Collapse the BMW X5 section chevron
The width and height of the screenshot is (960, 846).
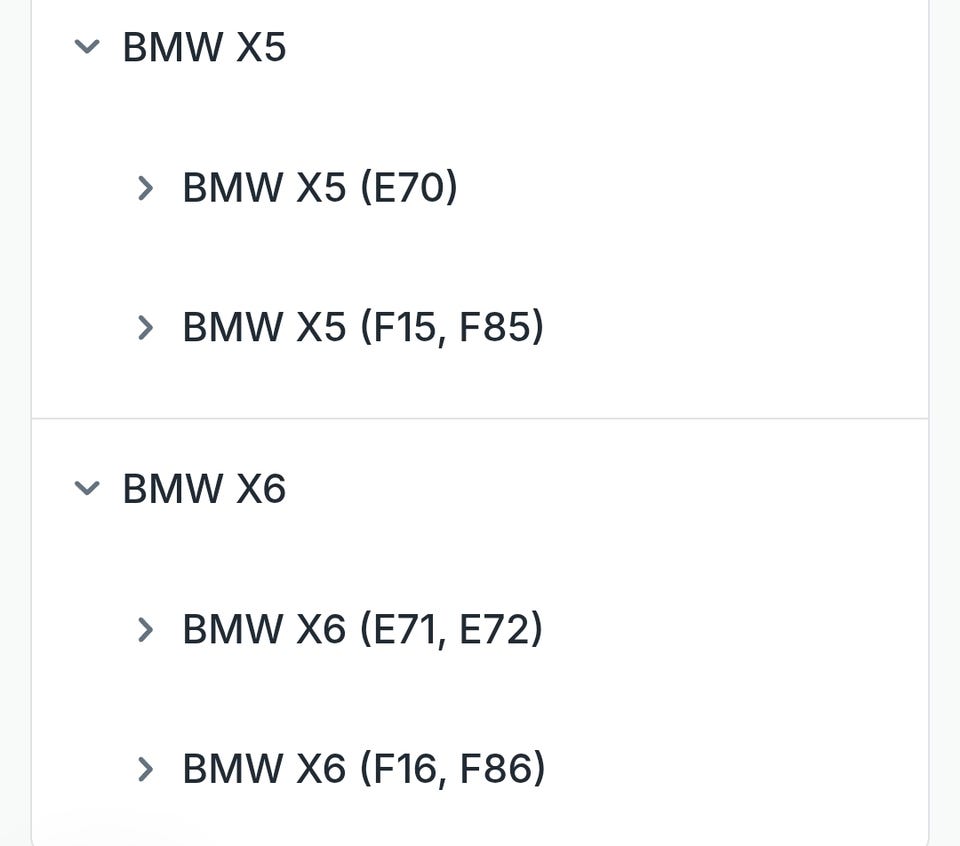[x=88, y=46]
